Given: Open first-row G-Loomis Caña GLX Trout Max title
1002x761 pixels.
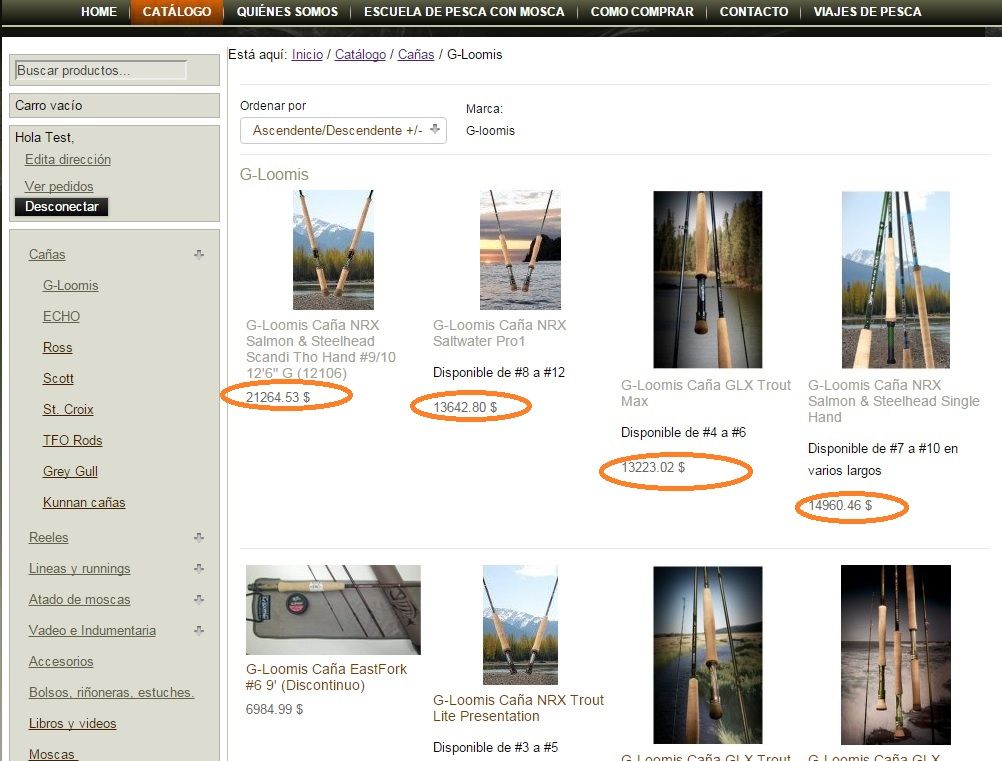Looking at the screenshot, I should click(706, 393).
